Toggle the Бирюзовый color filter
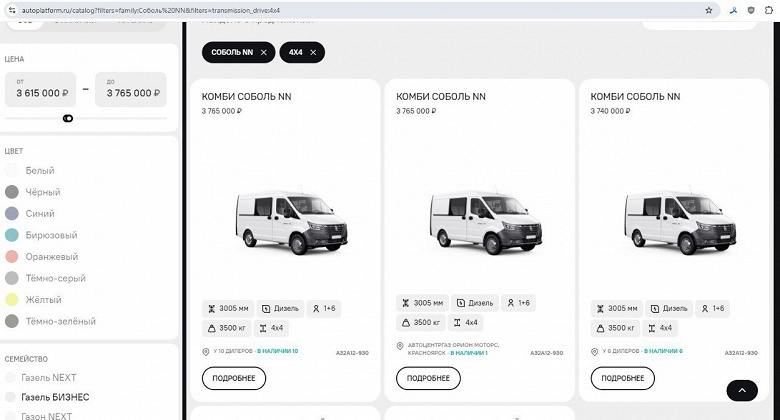This screenshot has width=780, height=420. tap(12, 235)
